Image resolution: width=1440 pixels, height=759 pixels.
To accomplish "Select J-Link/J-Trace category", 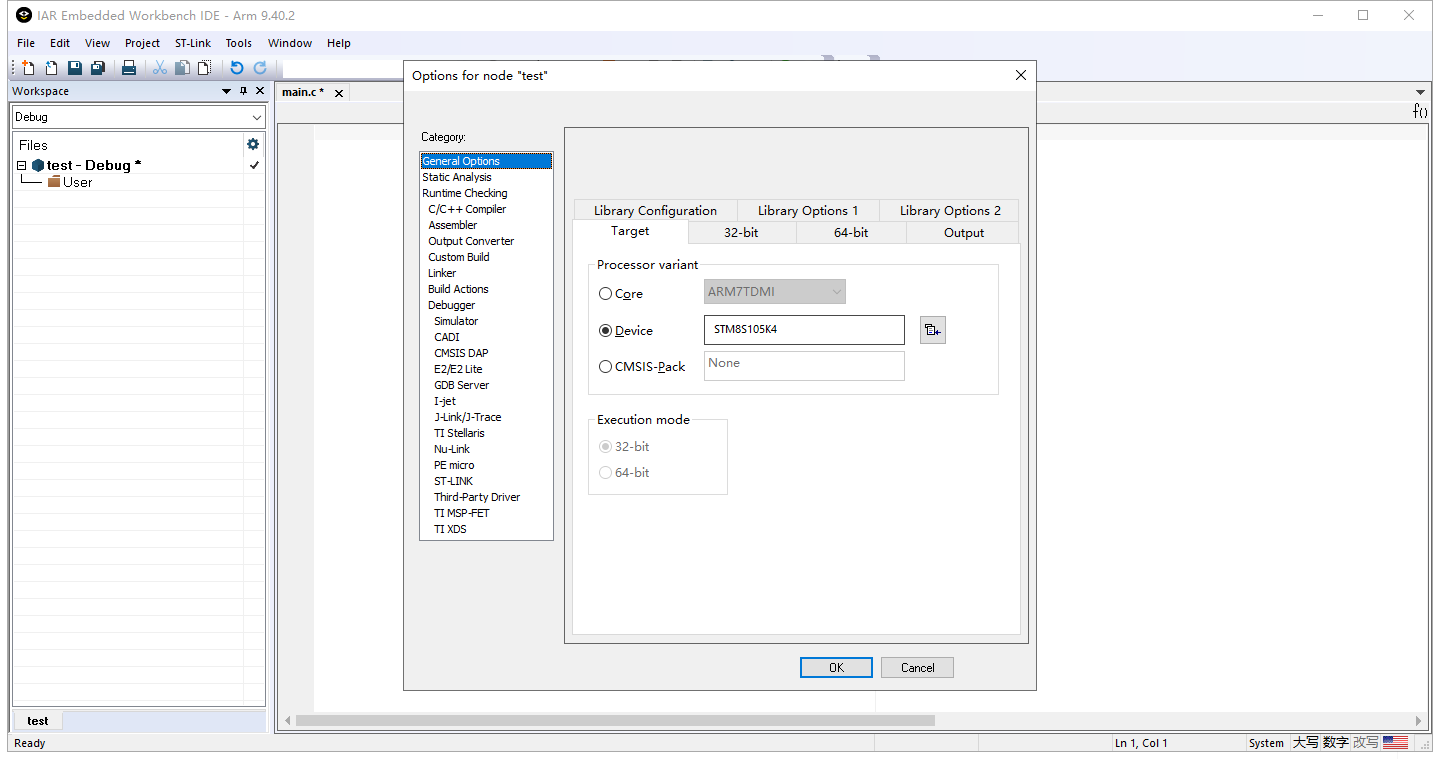I will [468, 417].
